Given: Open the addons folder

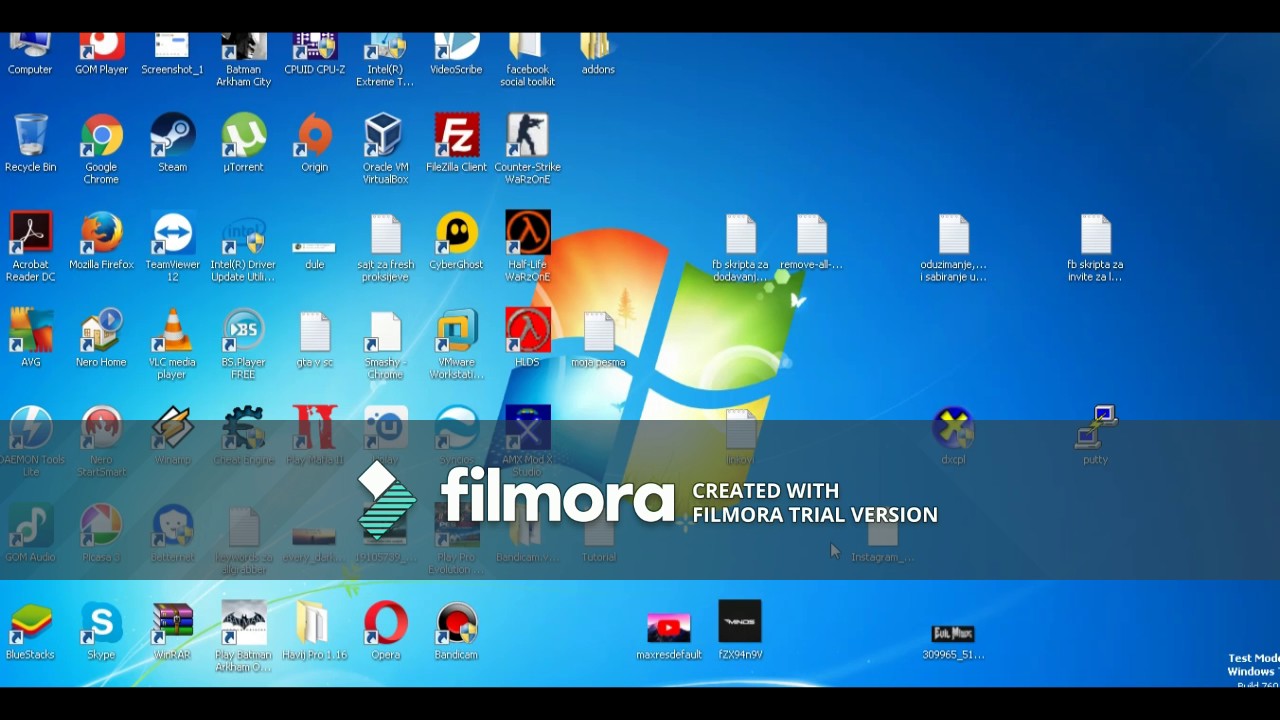Looking at the screenshot, I should pyautogui.click(x=598, y=46).
